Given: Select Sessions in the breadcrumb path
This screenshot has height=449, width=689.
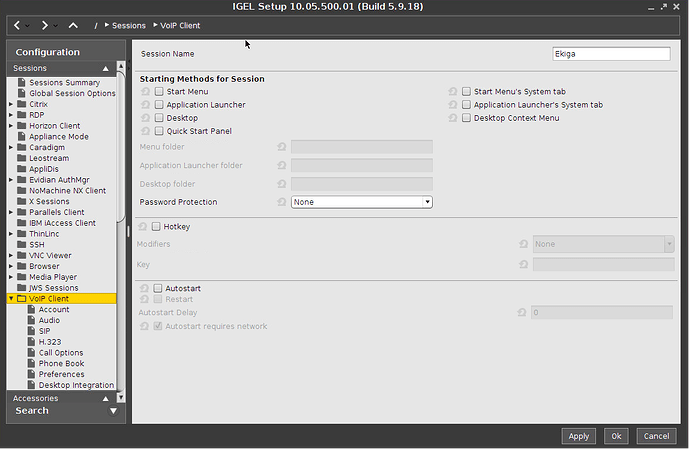Looking at the screenshot, I should click(x=128, y=24).
